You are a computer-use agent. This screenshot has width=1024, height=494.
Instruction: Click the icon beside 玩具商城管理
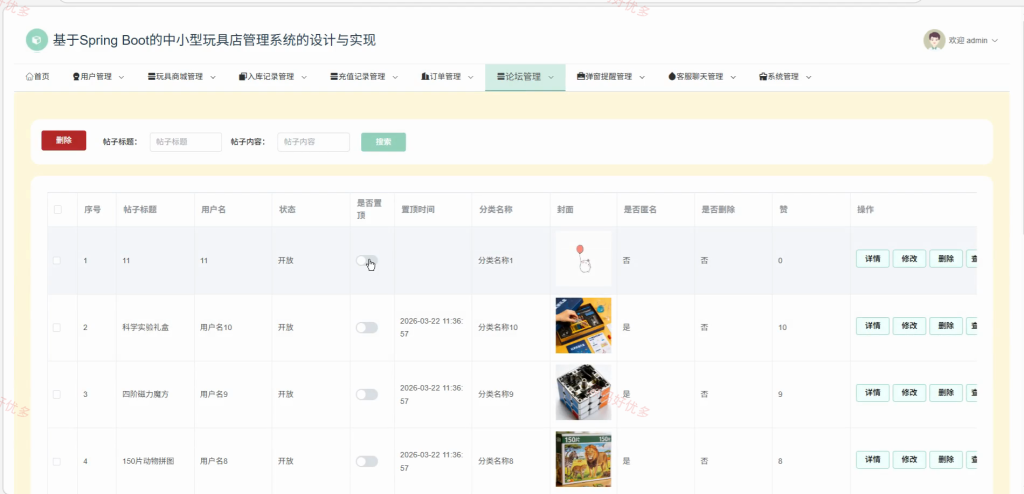(152, 76)
